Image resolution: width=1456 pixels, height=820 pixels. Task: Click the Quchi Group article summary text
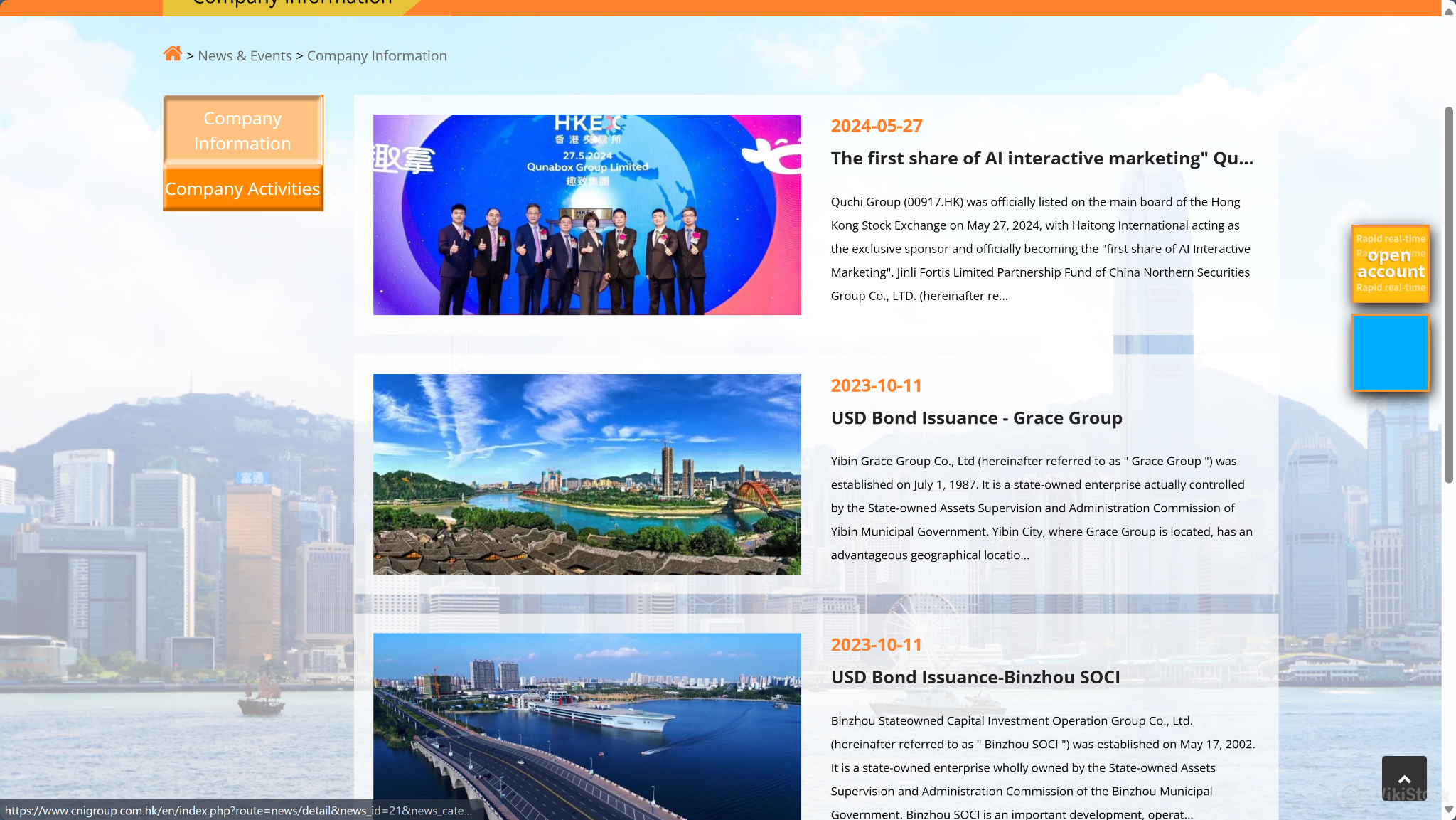tap(1040, 249)
